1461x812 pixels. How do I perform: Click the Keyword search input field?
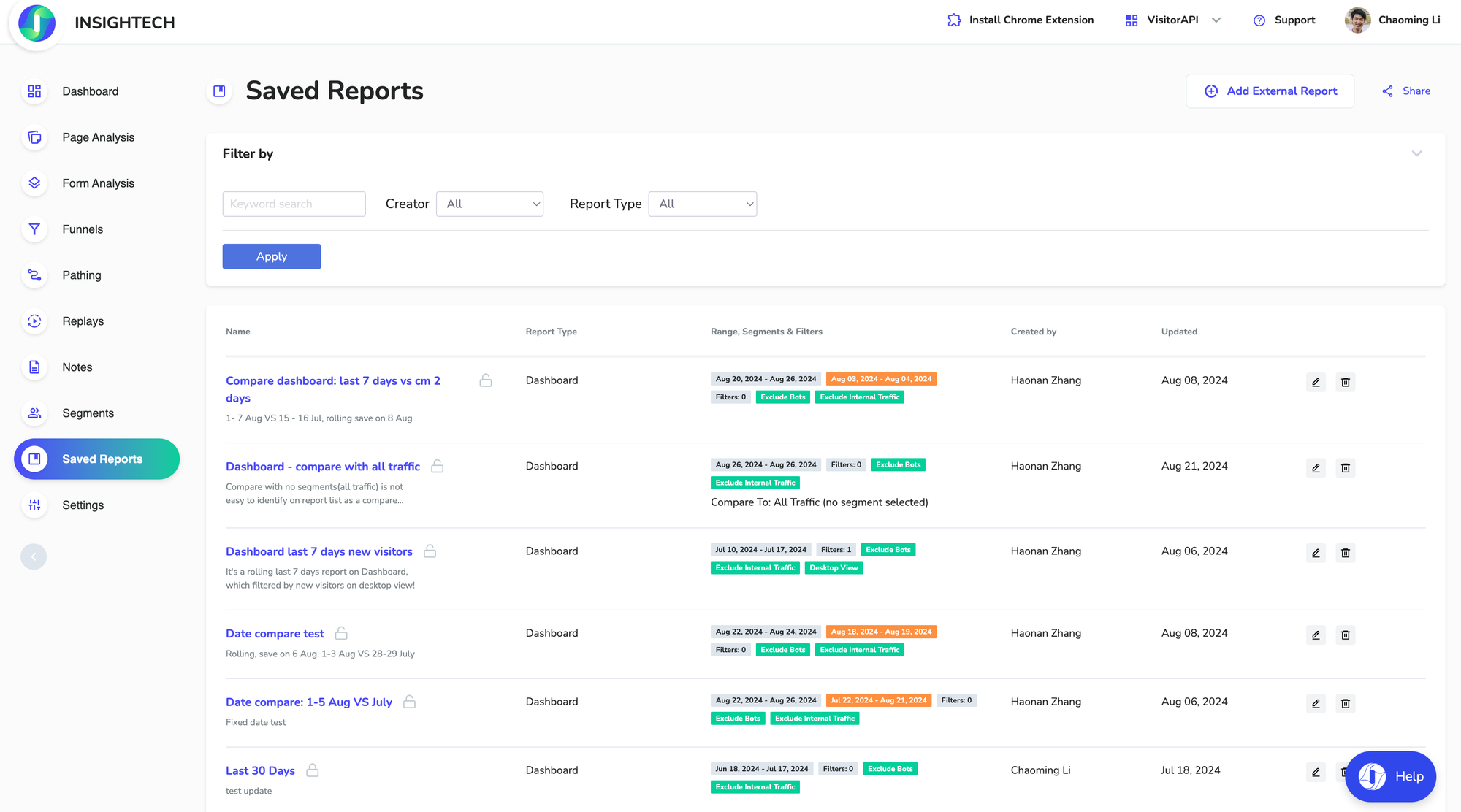coord(294,204)
